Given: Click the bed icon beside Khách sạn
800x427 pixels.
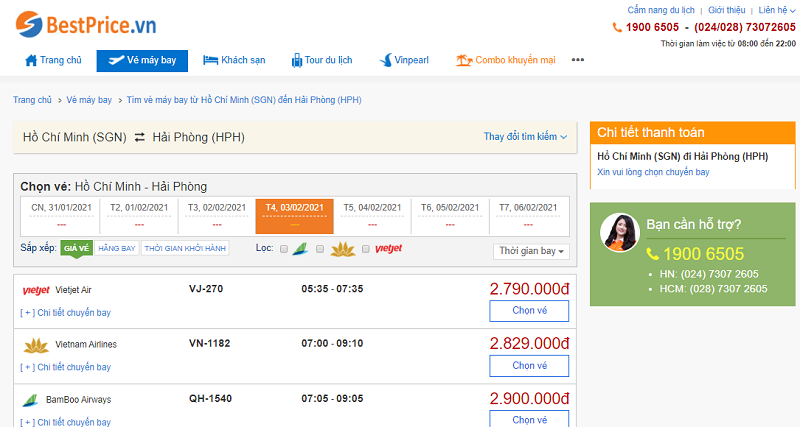Looking at the screenshot, I should click(210, 60).
